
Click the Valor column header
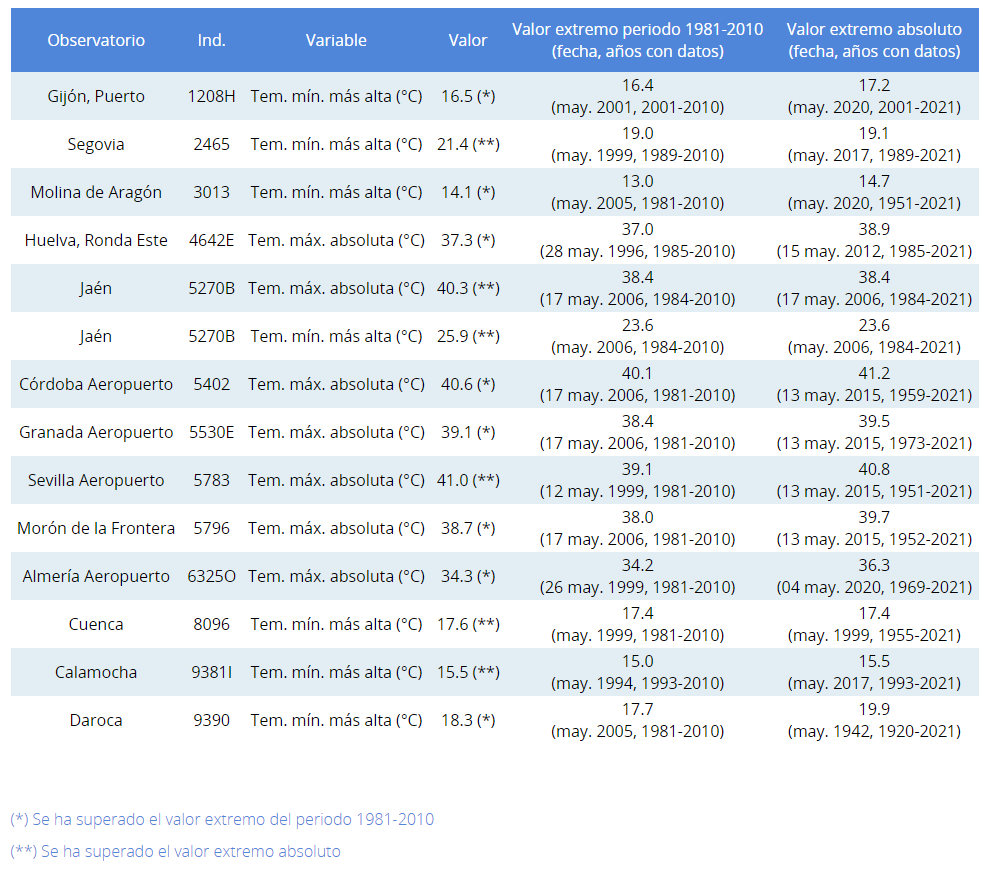click(x=468, y=40)
